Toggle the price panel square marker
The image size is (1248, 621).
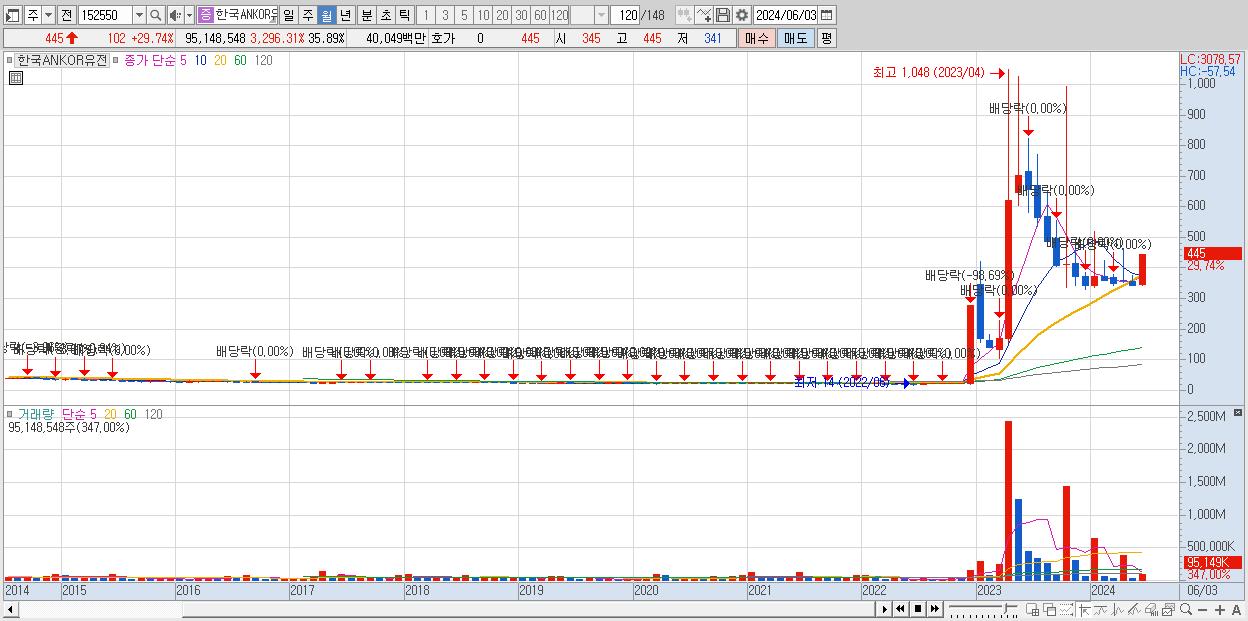[9, 60]
